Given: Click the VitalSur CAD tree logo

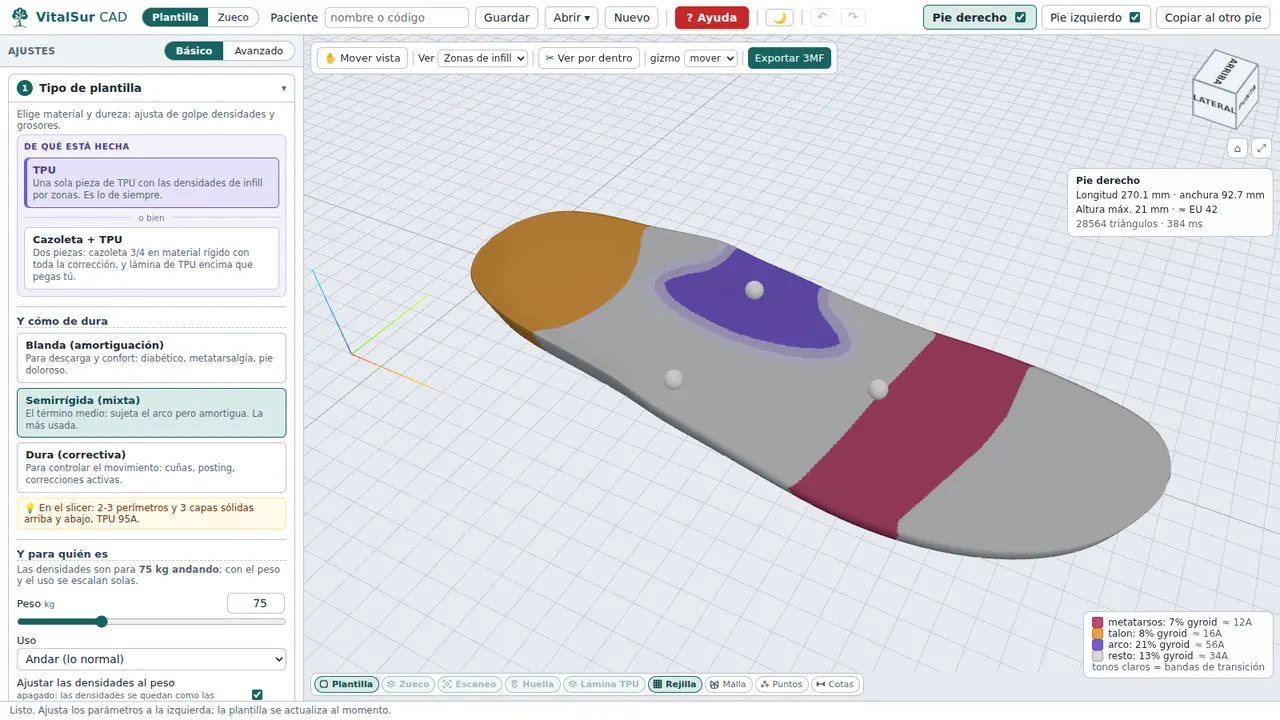Looking at the screenshot, I should [x=20, y=17].
